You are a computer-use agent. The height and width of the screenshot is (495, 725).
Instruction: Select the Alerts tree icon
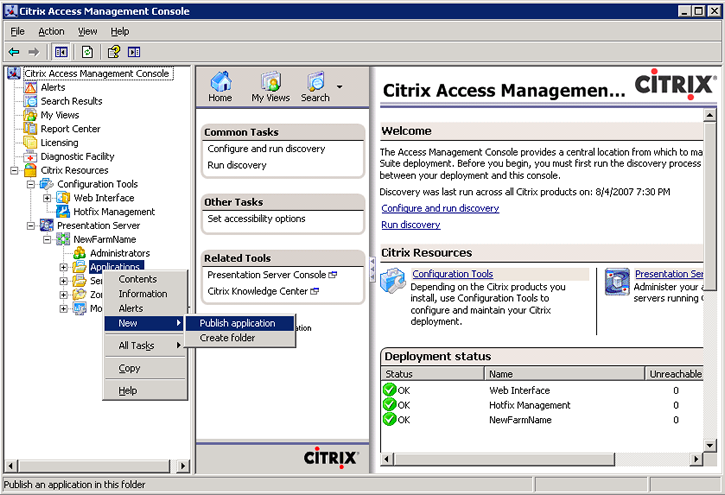[x=31, y=87]
